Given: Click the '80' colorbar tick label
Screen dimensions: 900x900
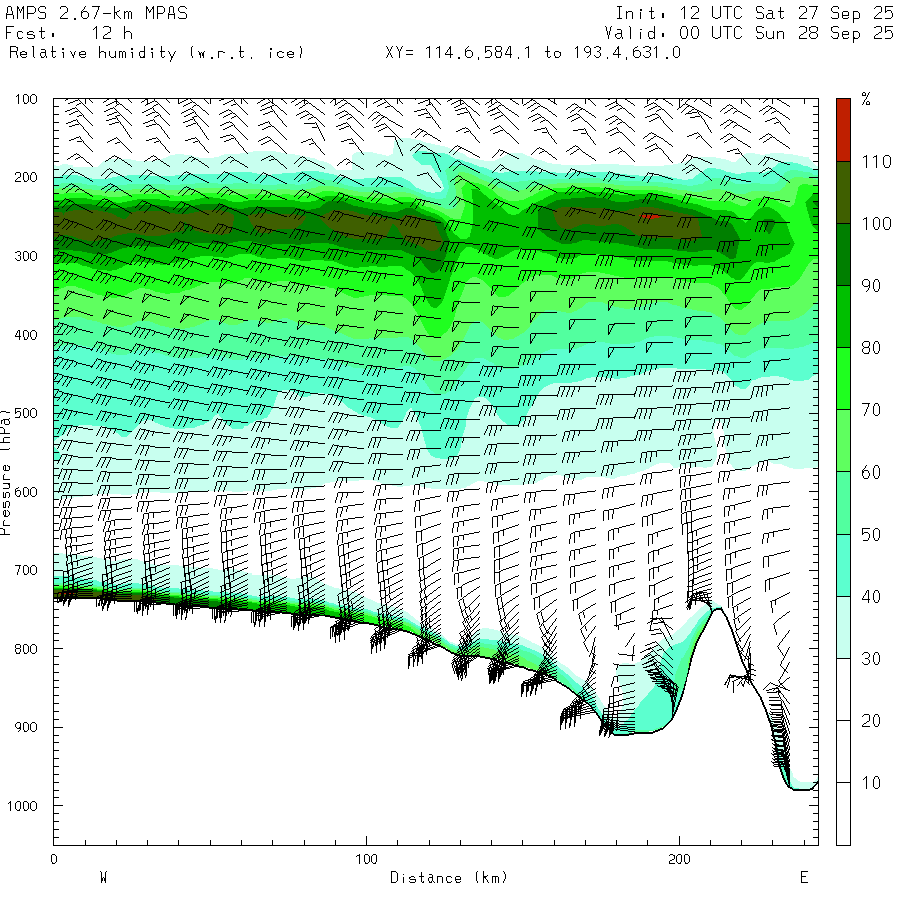Looking at the screenshot, I should click(x=871, y=347).
